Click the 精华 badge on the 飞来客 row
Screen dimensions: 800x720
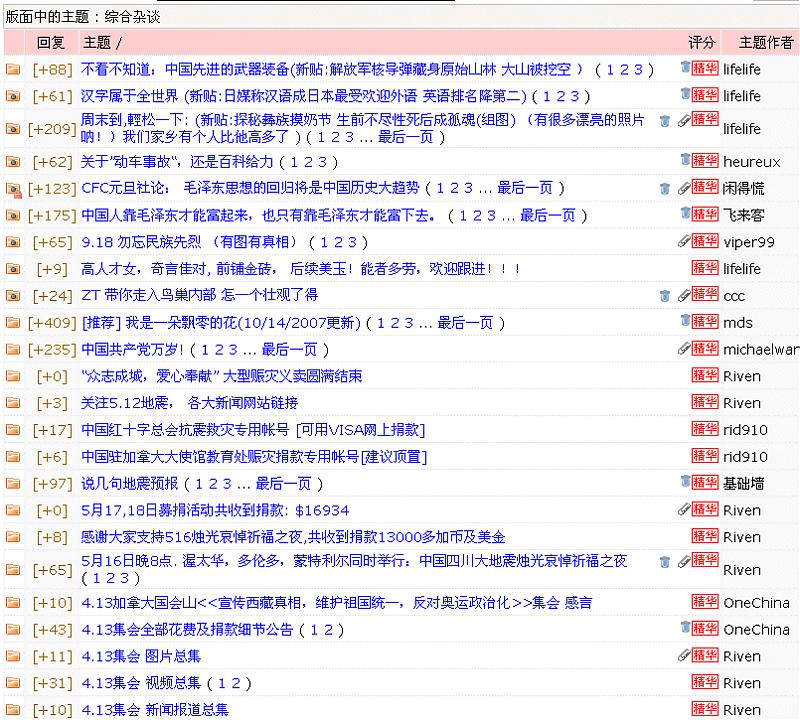click(x=705, y=214)
